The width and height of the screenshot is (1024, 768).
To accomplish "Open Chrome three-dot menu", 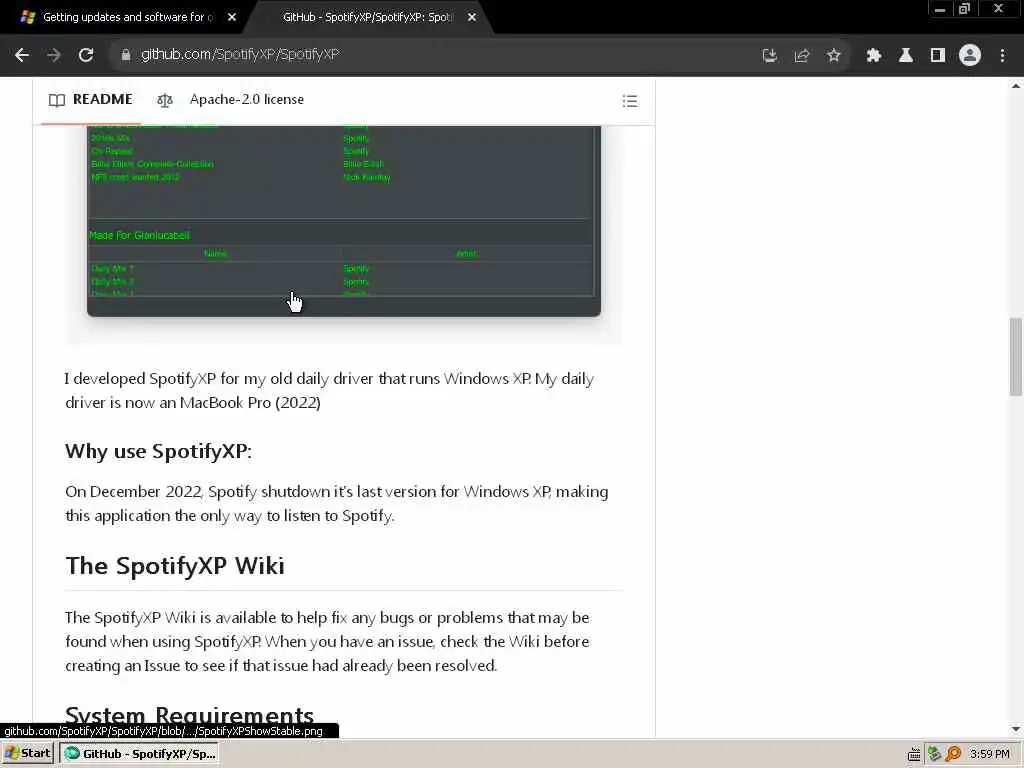I will [1002, 56].
